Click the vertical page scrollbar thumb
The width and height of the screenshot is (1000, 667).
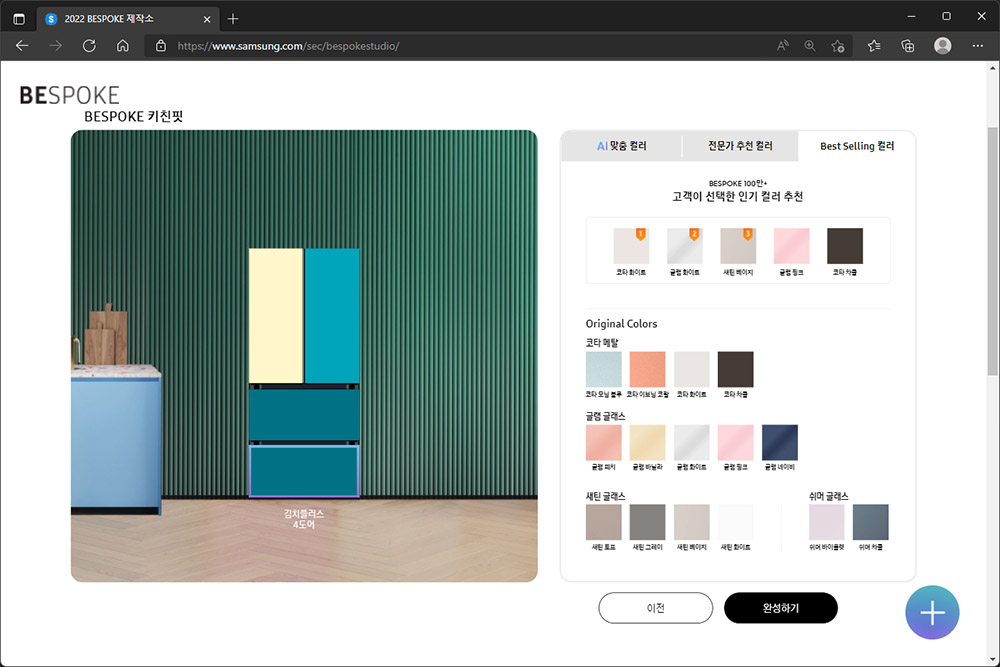(992, 251)
